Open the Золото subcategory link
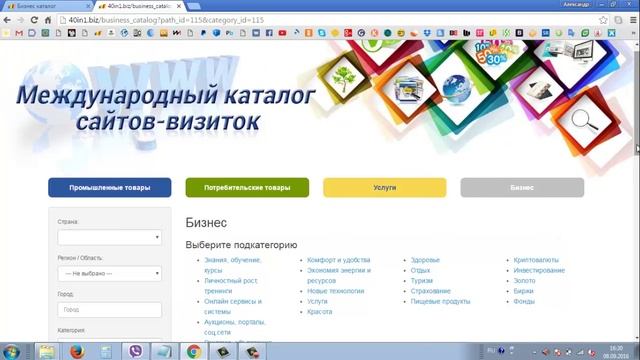Viewport: 640px width, 360px height. tap(524, 281)
